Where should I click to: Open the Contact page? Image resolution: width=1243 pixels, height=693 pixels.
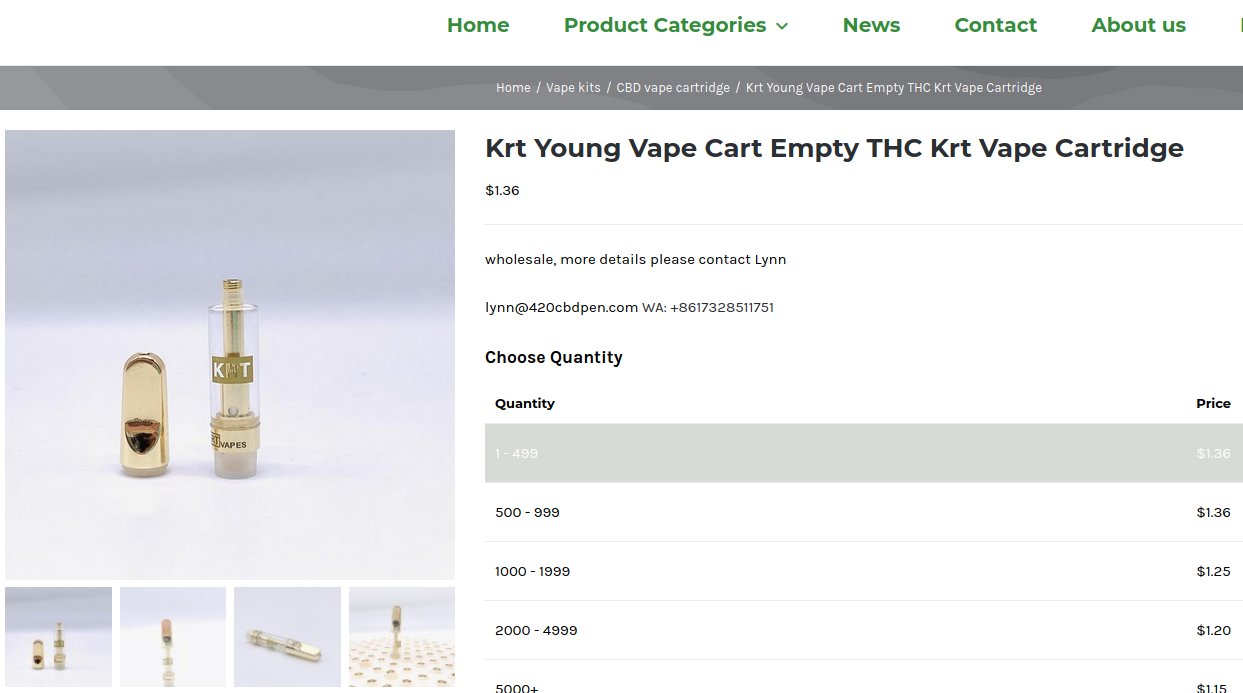click(x=995, y=25)
